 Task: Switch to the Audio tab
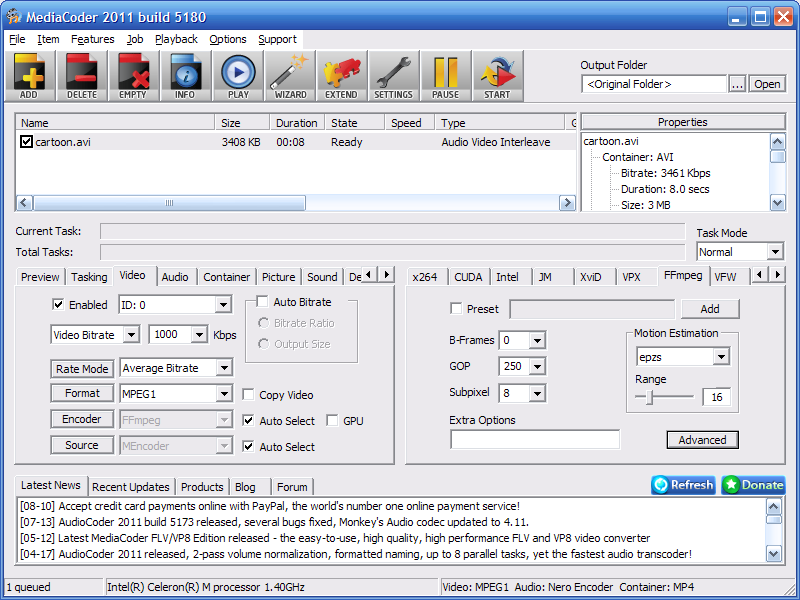point(175,277)
